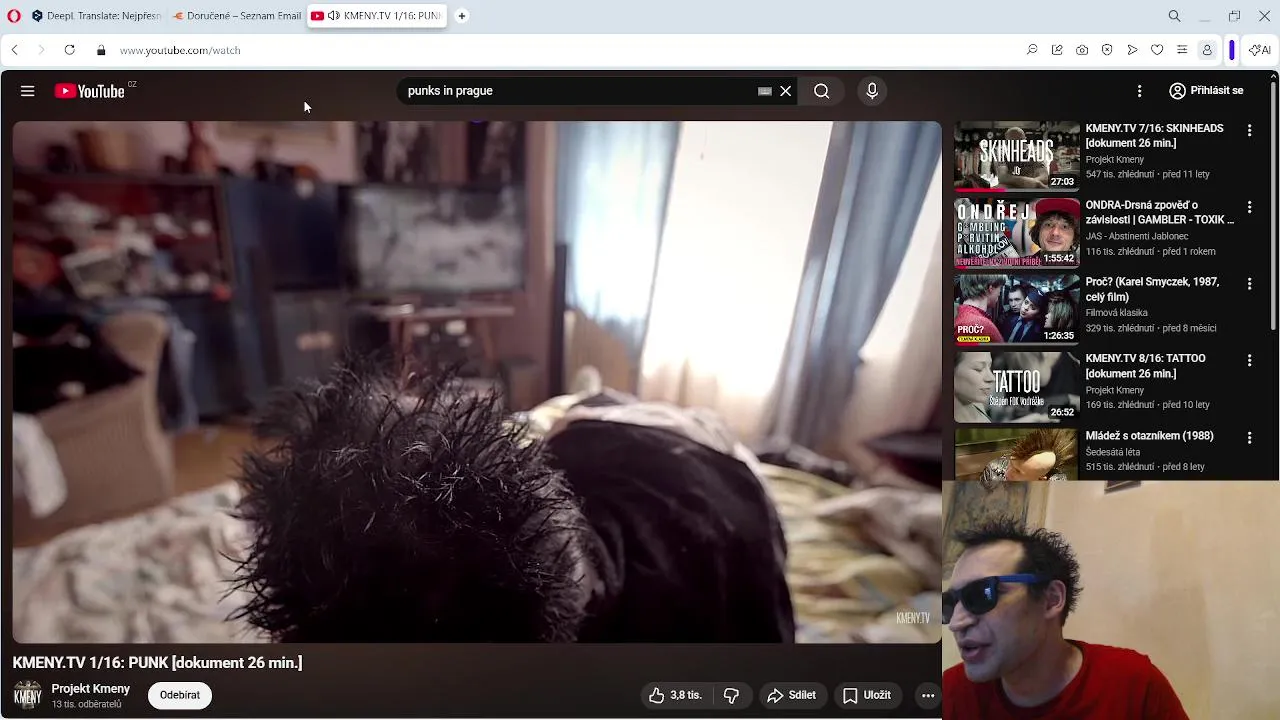Click the main video player
This screenshot has height=720, width=1280.
(x=477, y=382)
